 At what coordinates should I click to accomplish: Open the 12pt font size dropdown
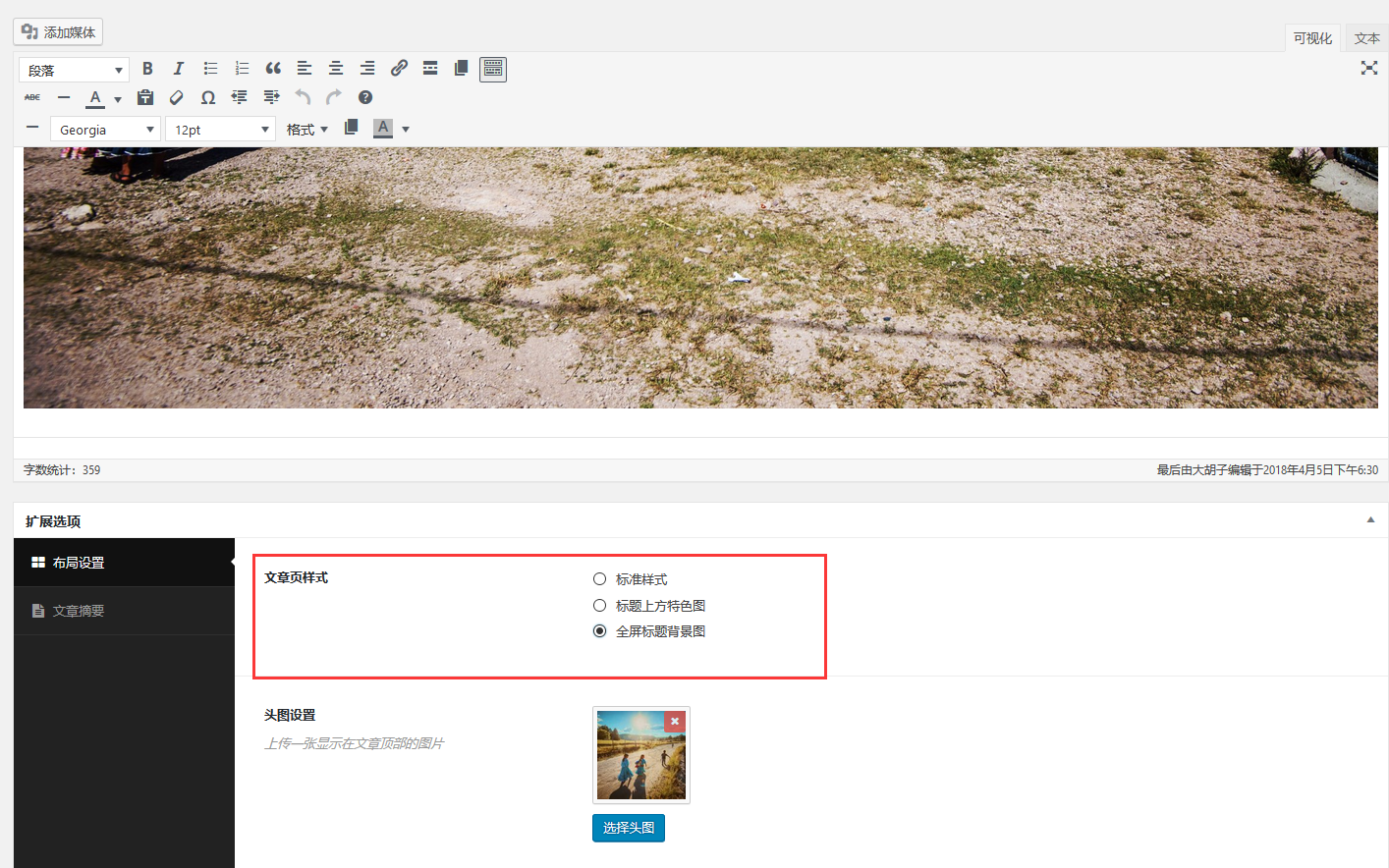coord(221,130)
